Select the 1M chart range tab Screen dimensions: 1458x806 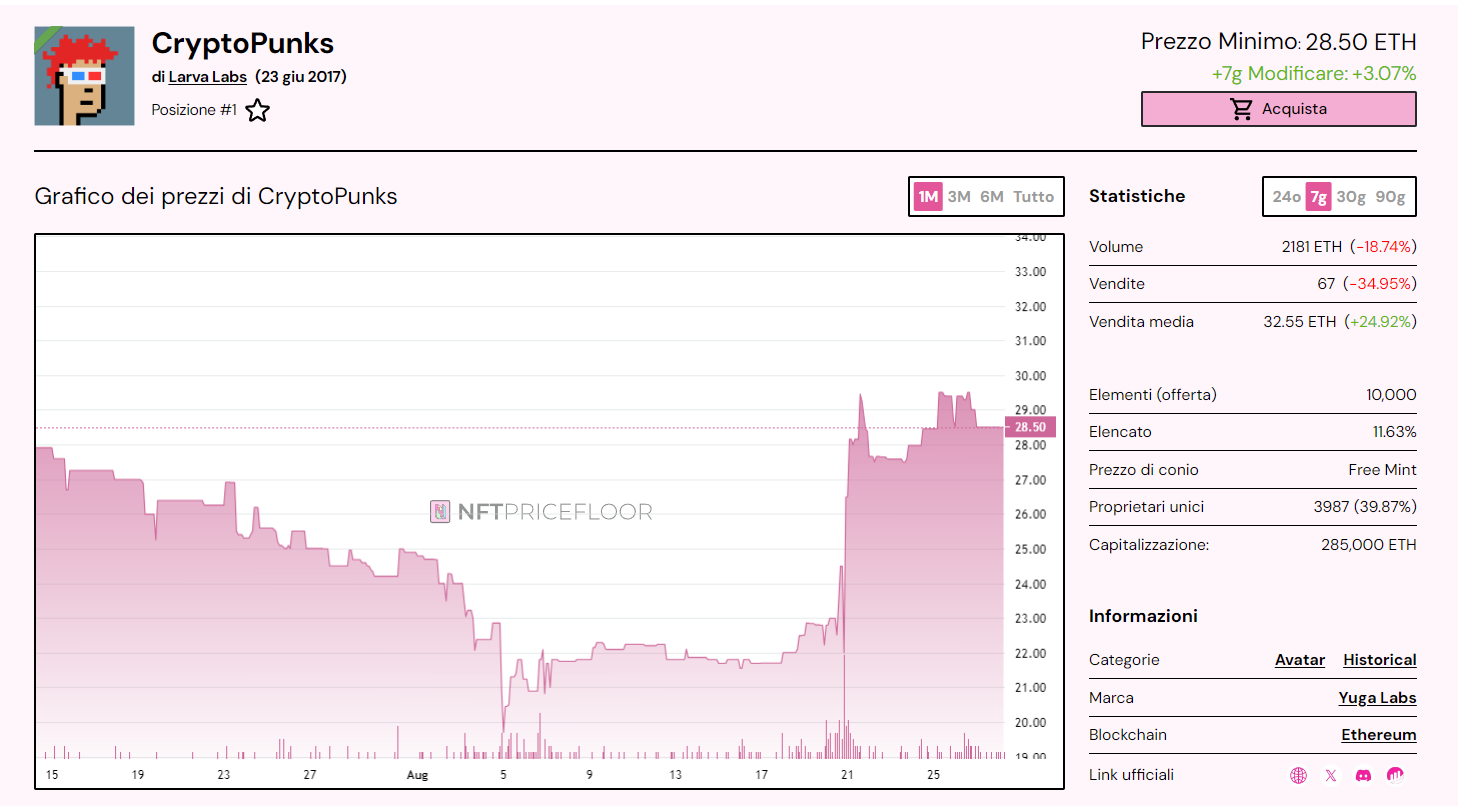click(928, 196)
